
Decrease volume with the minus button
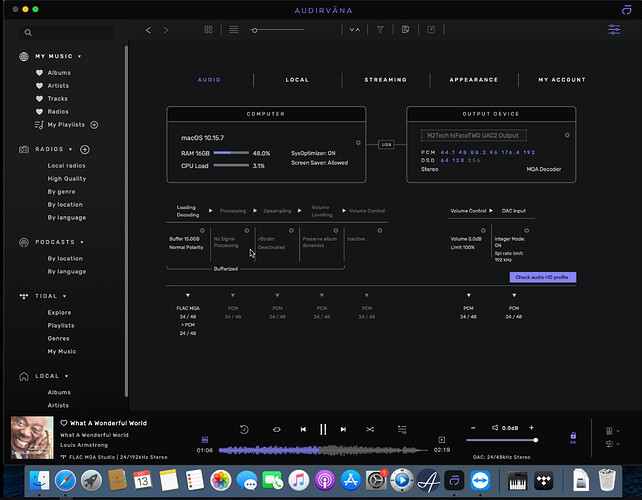(473, 428)
